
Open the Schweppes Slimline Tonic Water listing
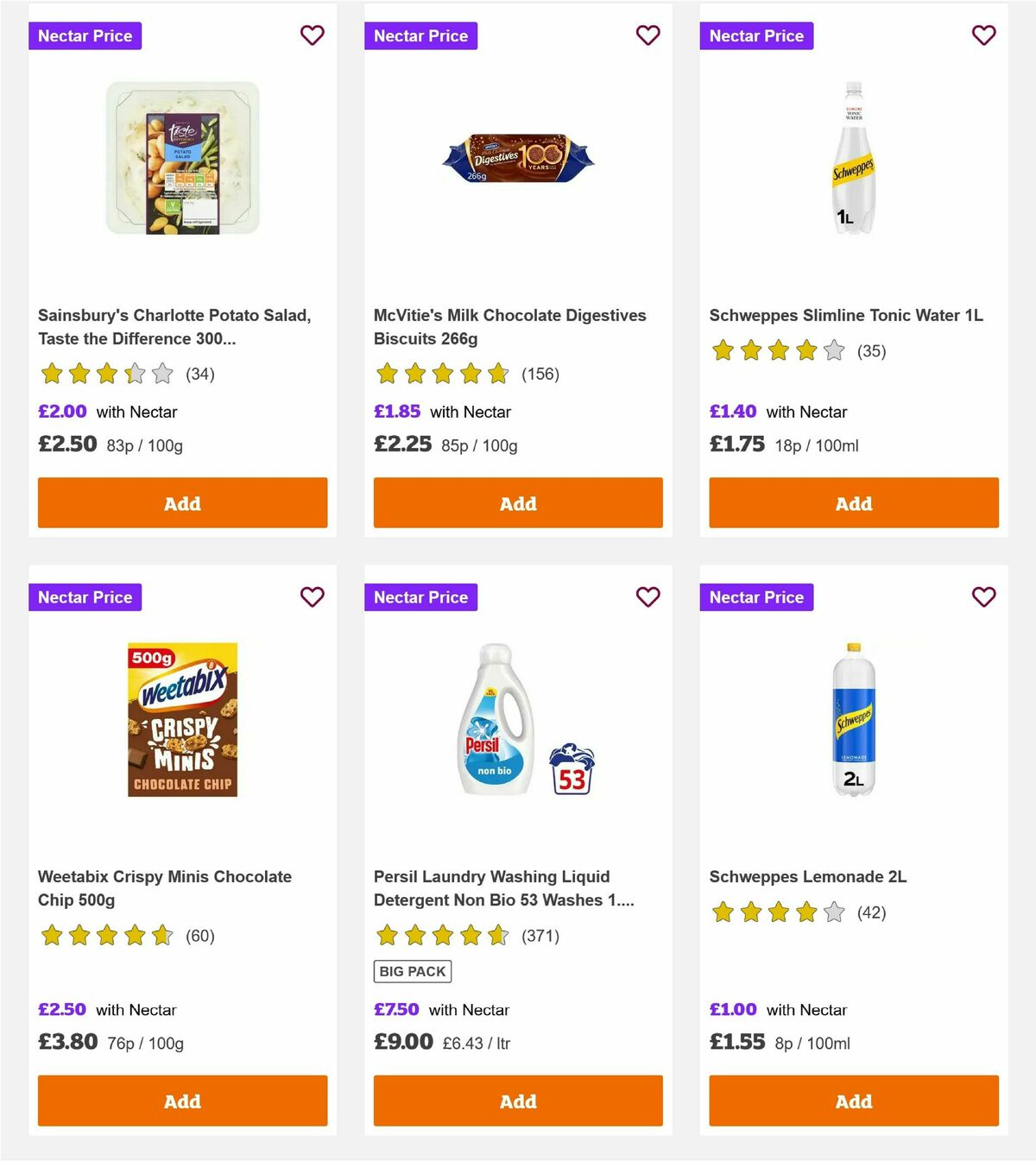845,315
